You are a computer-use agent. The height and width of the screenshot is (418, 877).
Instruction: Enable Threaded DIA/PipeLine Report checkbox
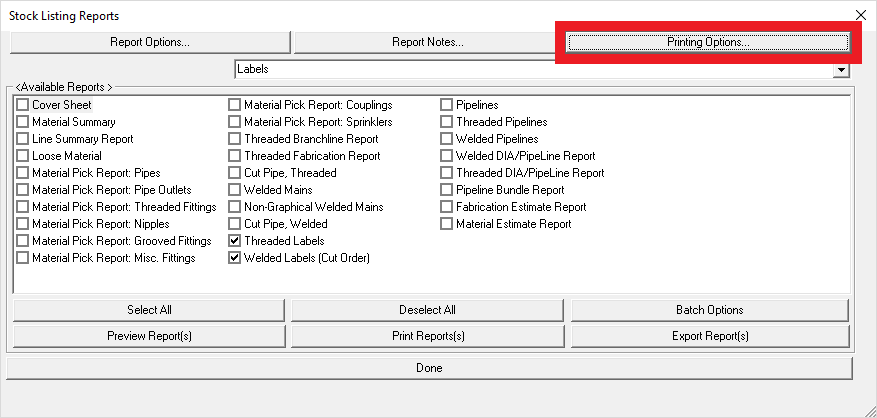(x=446, y=173)
